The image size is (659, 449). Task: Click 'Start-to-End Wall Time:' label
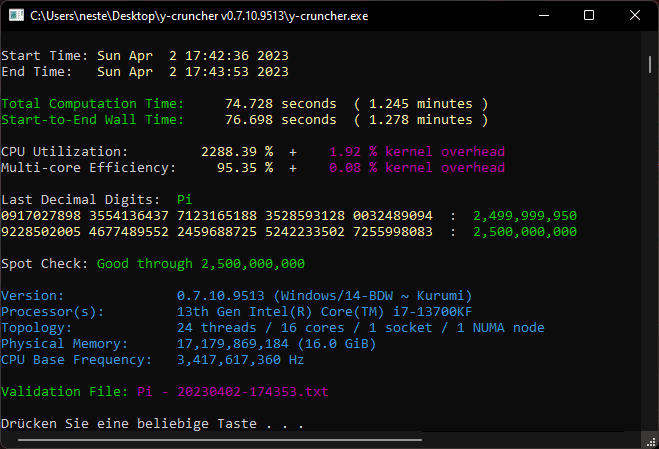pyautogui.click(x=93, y=119)
